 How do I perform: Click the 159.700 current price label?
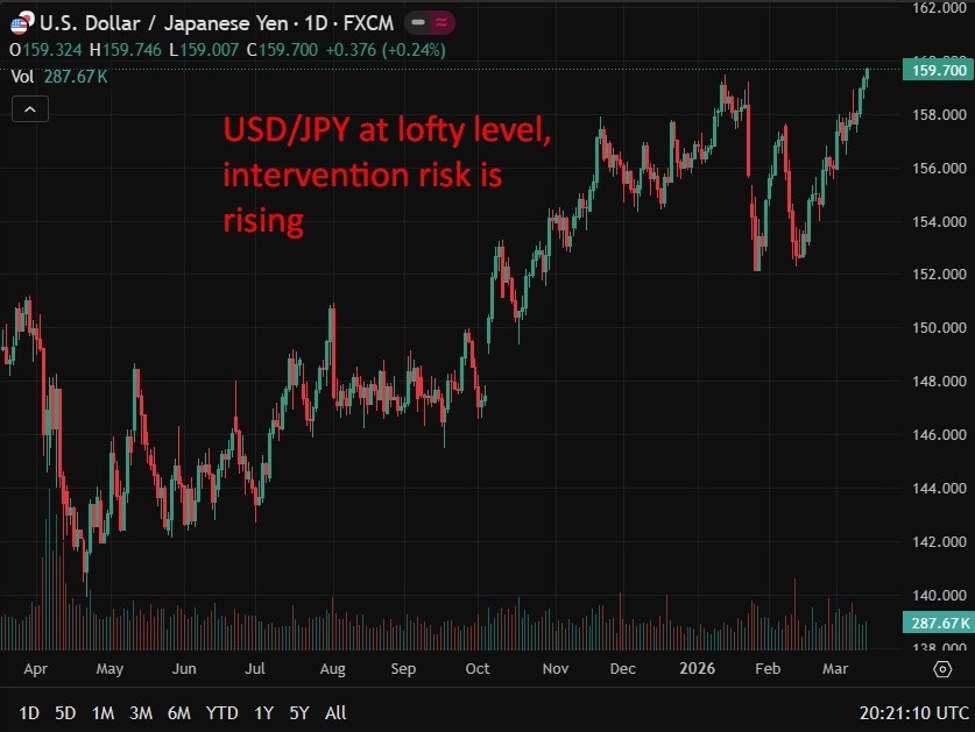[x=935, y=70]
